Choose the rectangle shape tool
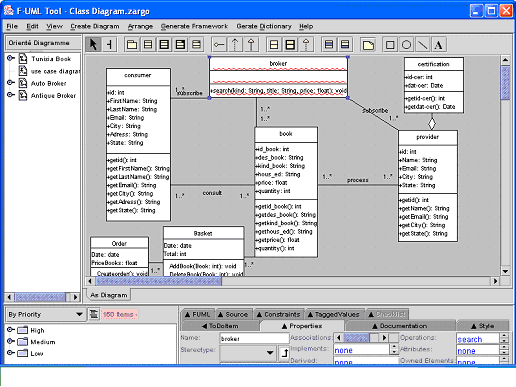The image size is (516, 387). pyautogui.click(x=390, y=44)
